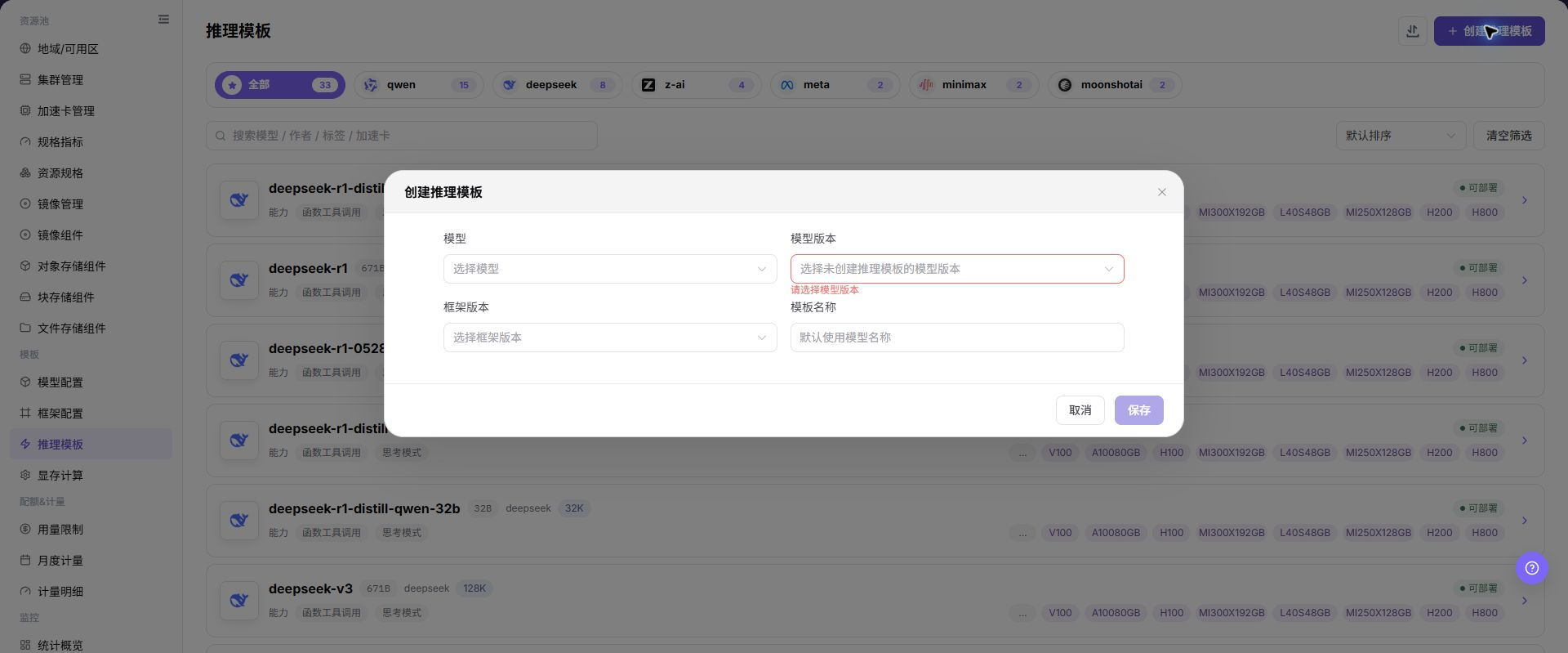Click the 显存计算 sidebar icon
Image resolution: width=1568 pixels, height=653 pixels.
(25, 476)
